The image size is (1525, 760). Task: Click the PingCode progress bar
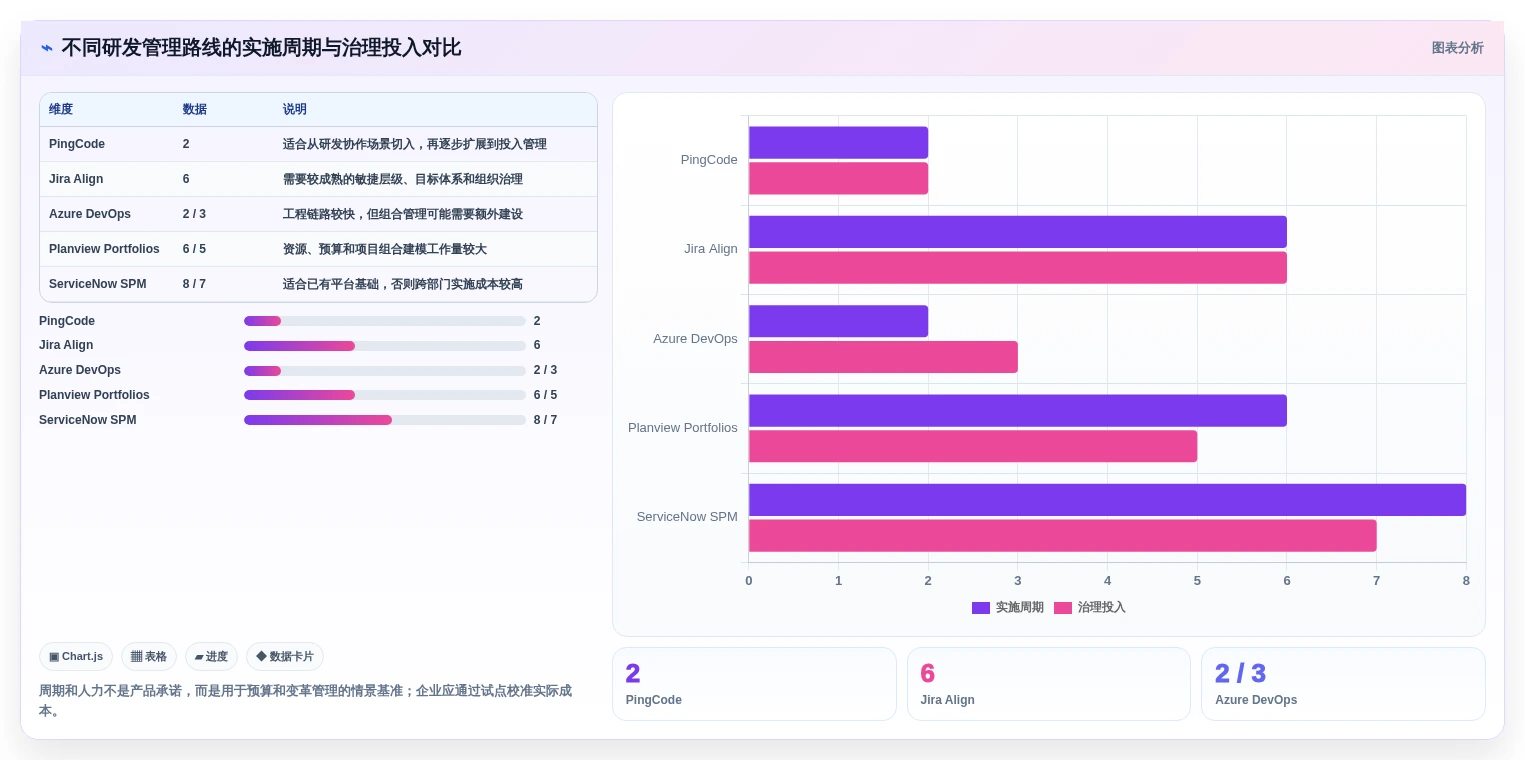tap(385, 321)
